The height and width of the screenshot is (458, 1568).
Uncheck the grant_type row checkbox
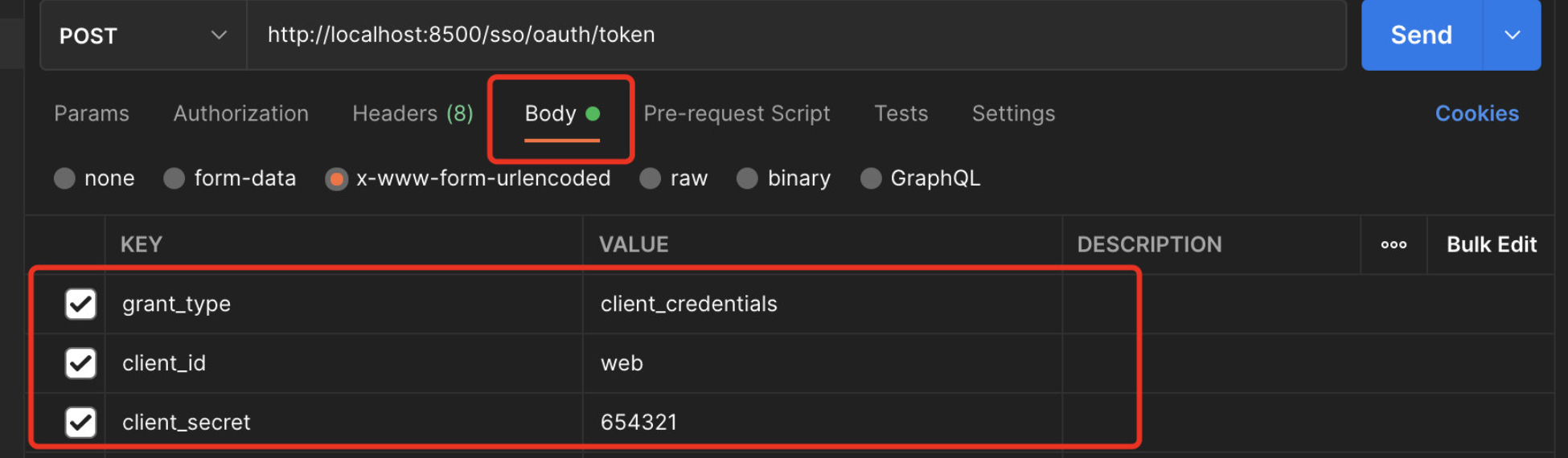coord(80,304)
